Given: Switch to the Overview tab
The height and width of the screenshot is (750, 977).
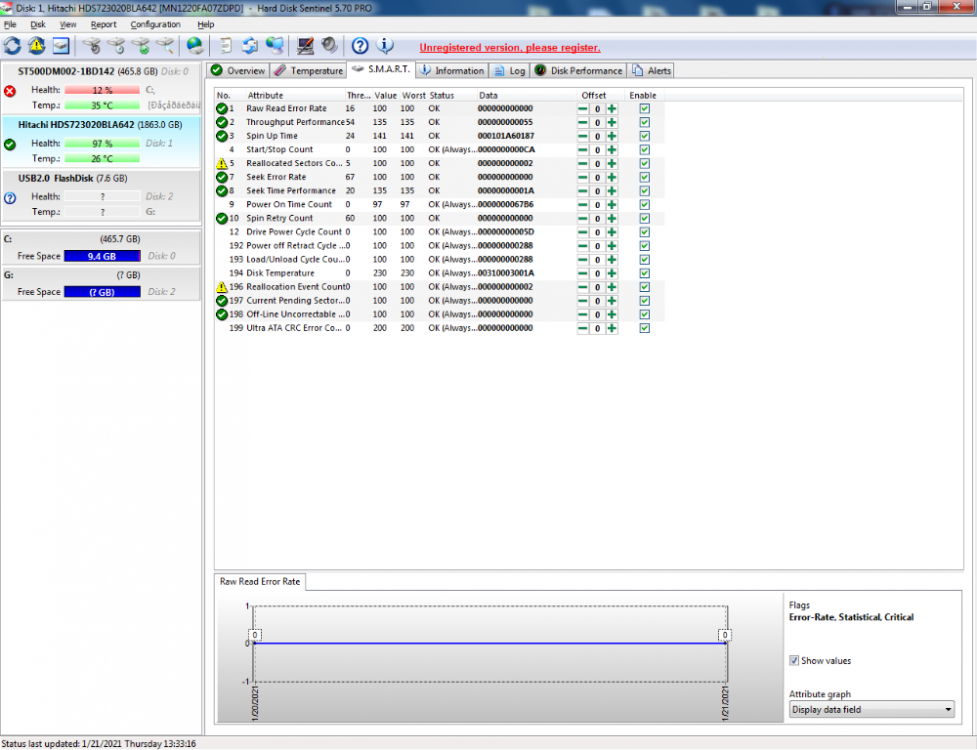Looking at the screenshot, I should coord(238,70).
